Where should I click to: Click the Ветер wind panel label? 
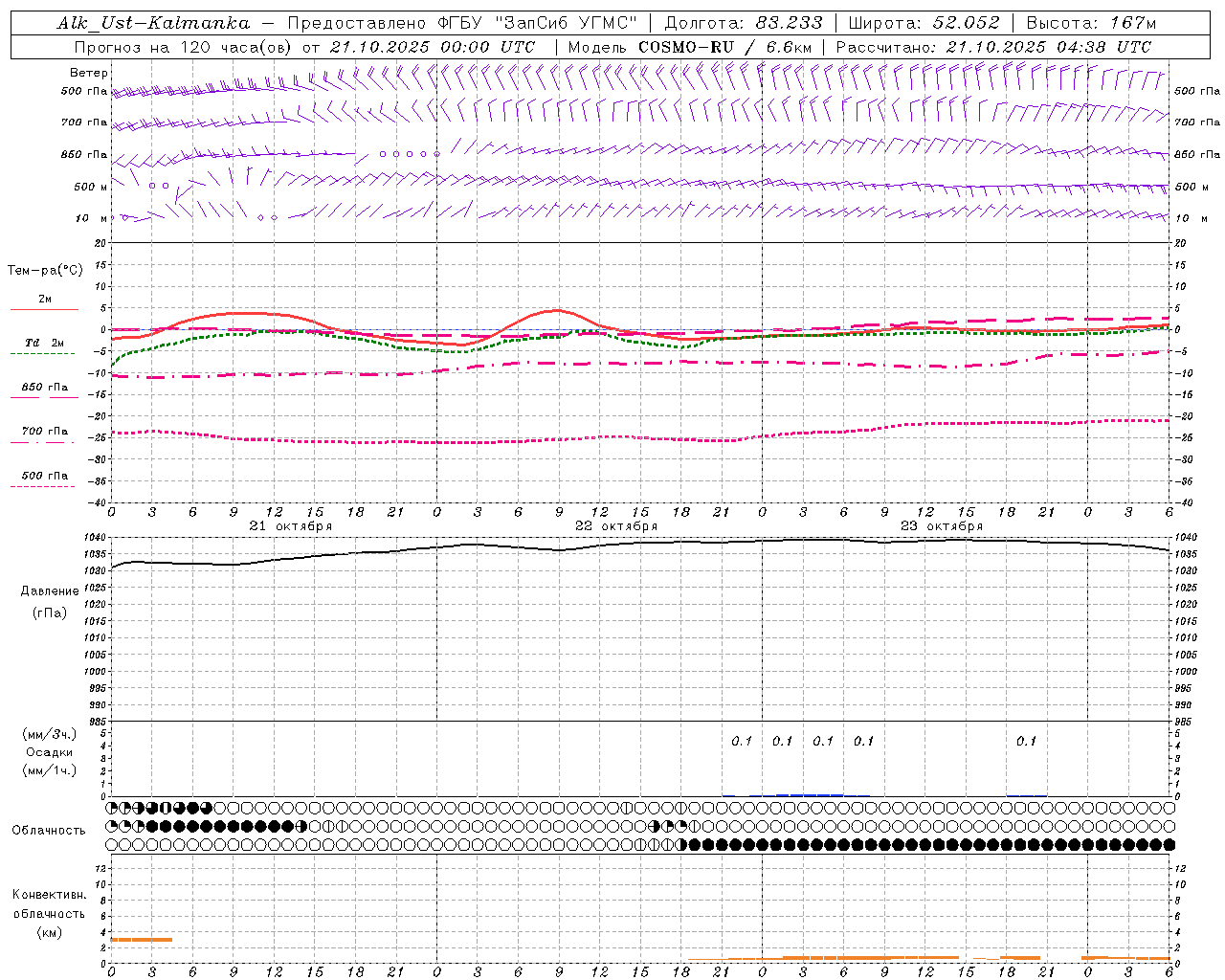89,73
